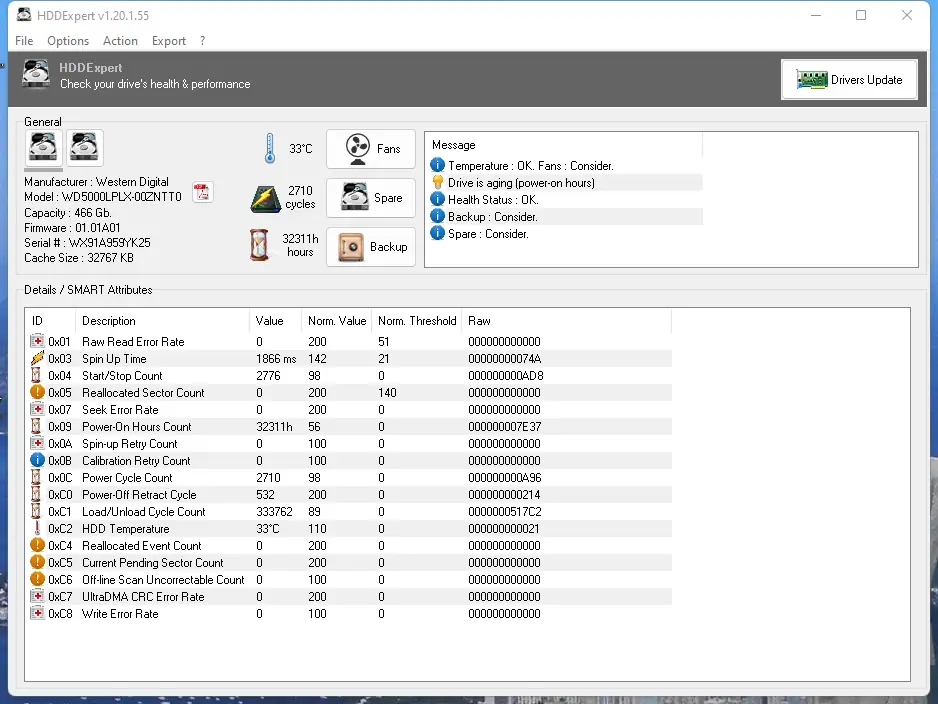Click the Reallocated Sector Count warning icon

pos(37,392)
